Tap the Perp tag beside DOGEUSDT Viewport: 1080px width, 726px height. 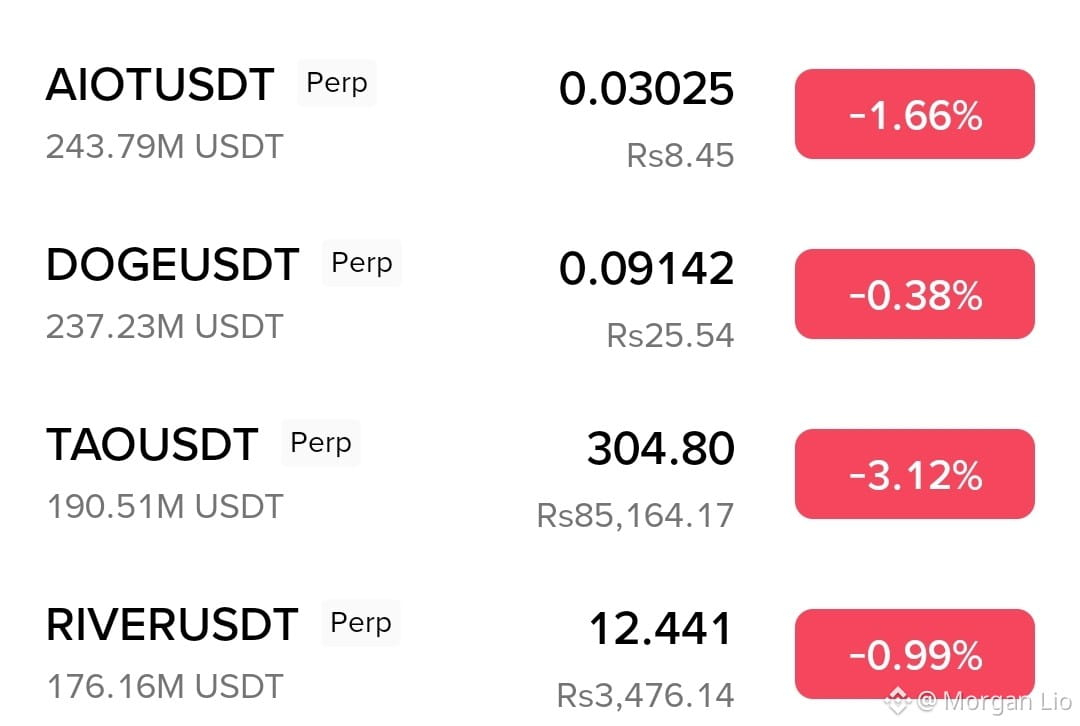pyautogui.click(x=362, y=263)
